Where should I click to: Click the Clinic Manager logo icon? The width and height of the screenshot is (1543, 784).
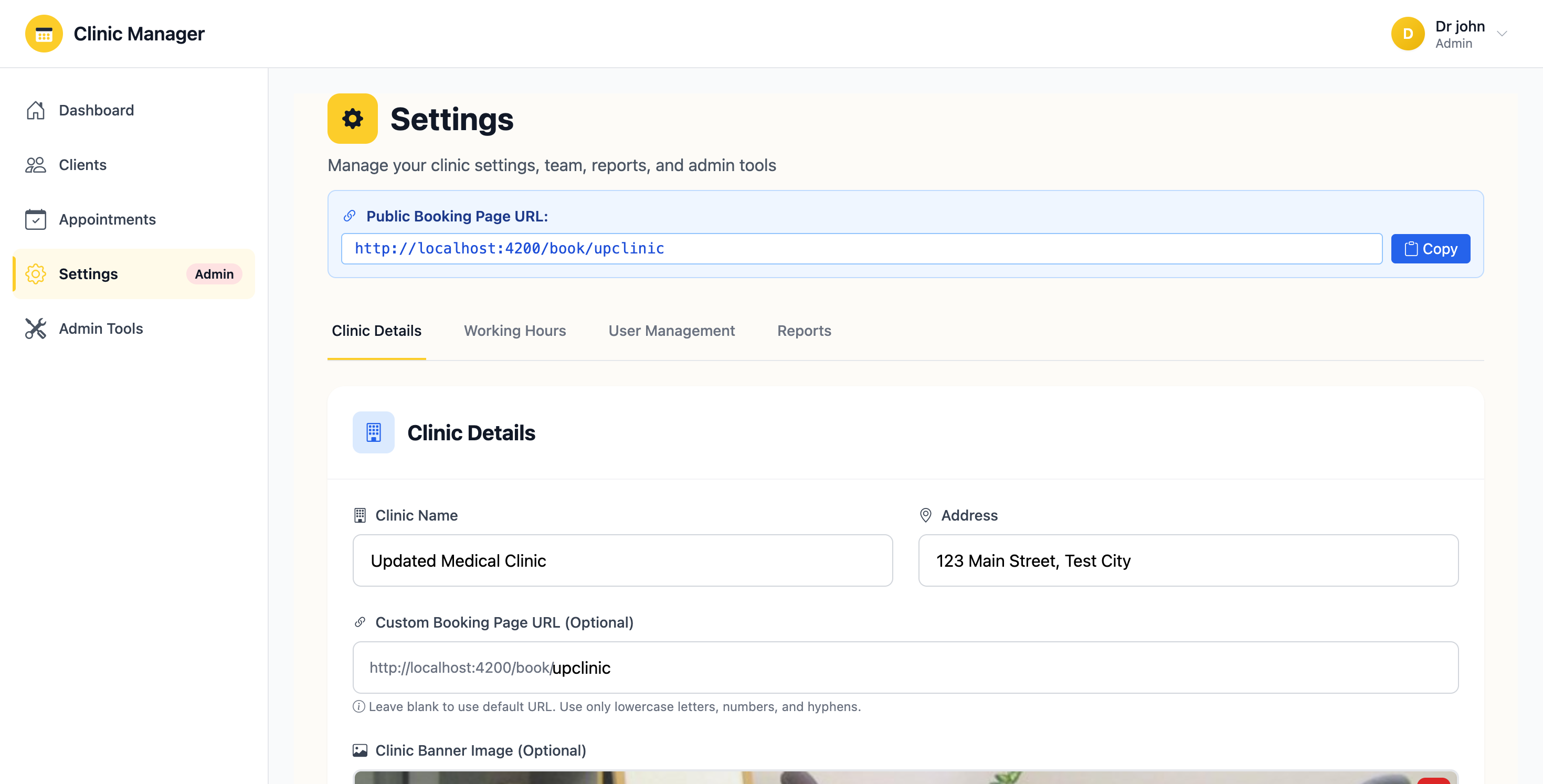click(43, 34)
